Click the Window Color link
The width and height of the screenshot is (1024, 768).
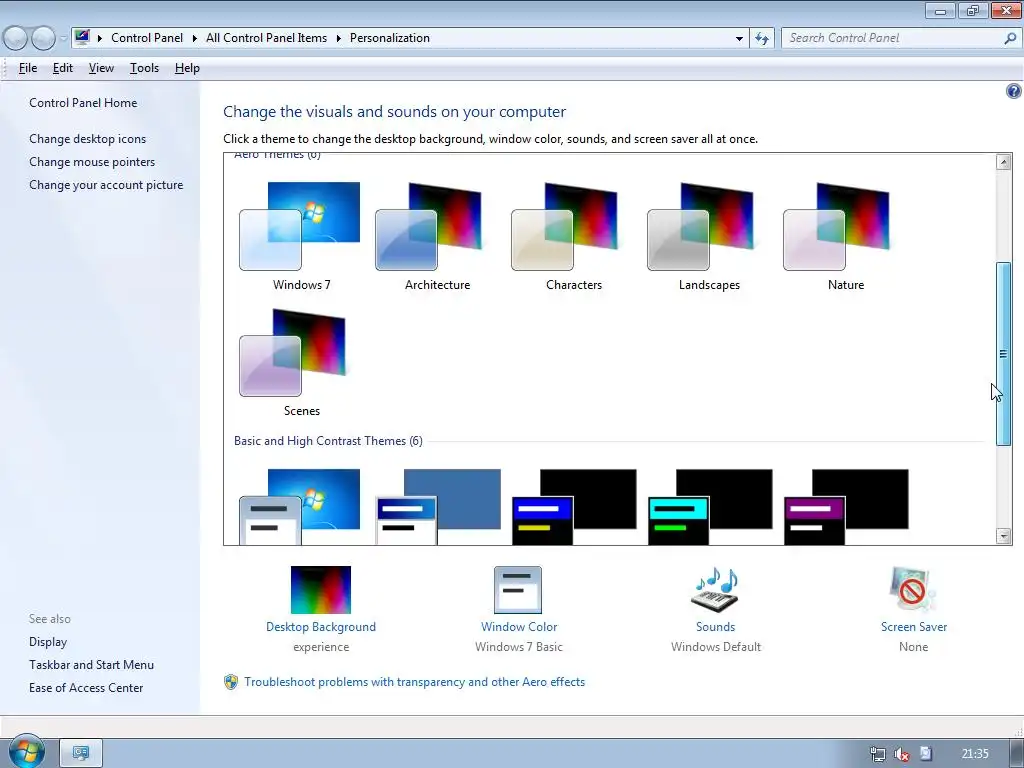[519, 626]
